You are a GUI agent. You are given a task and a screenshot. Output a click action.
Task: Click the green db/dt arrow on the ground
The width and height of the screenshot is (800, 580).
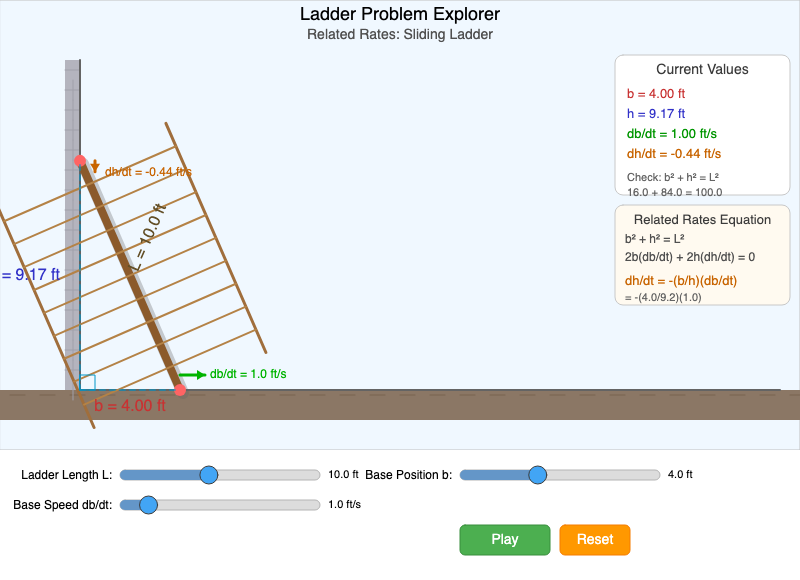pyautogui.click(x=195, y=372)
